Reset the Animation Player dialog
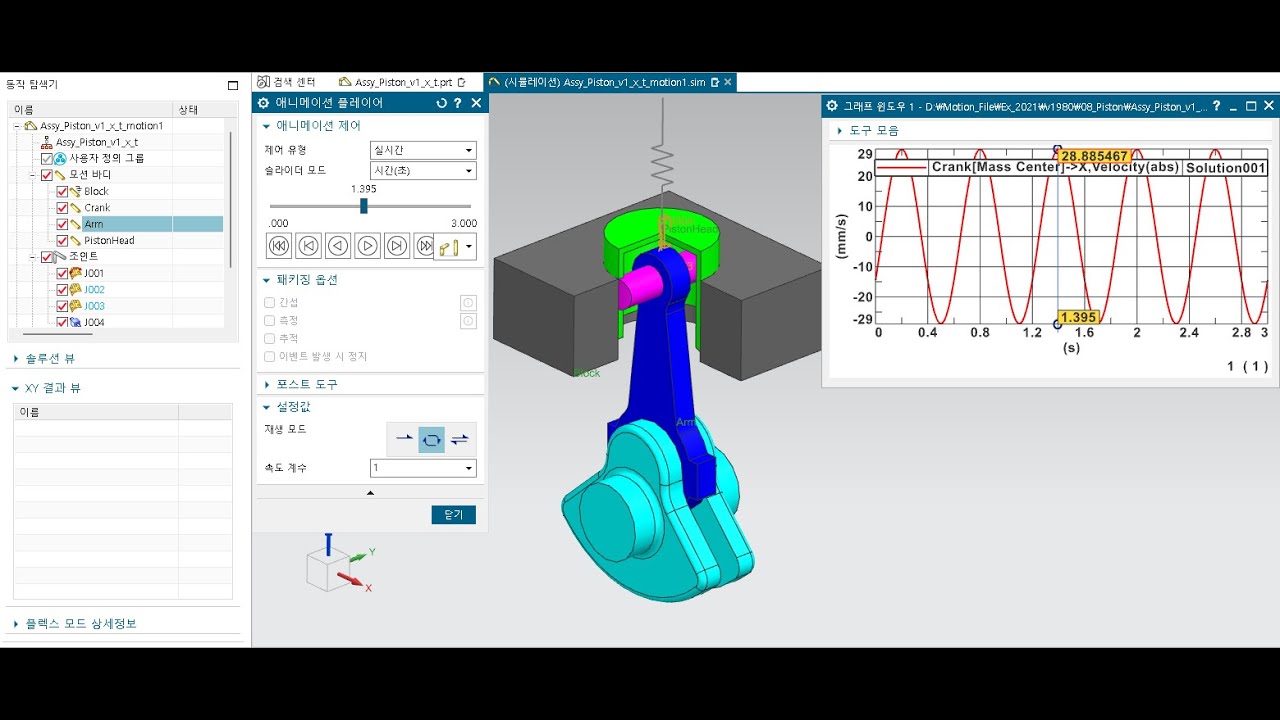The image size is (1280, 720). tap(441, 103)
